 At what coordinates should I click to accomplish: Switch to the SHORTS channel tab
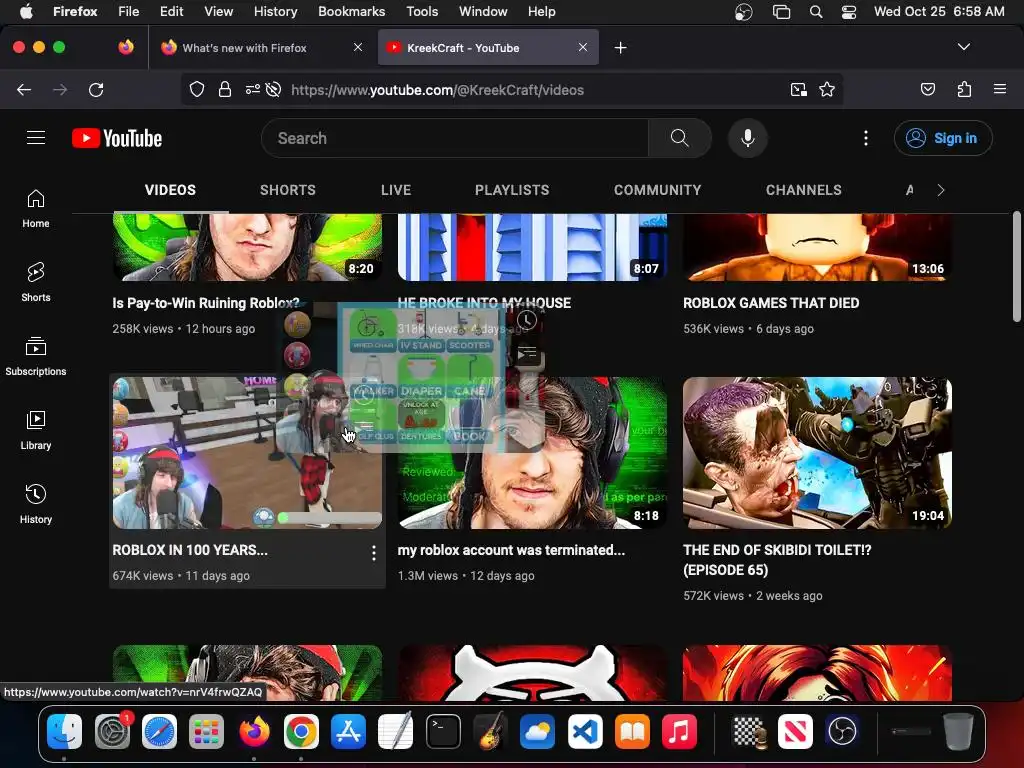287,190
